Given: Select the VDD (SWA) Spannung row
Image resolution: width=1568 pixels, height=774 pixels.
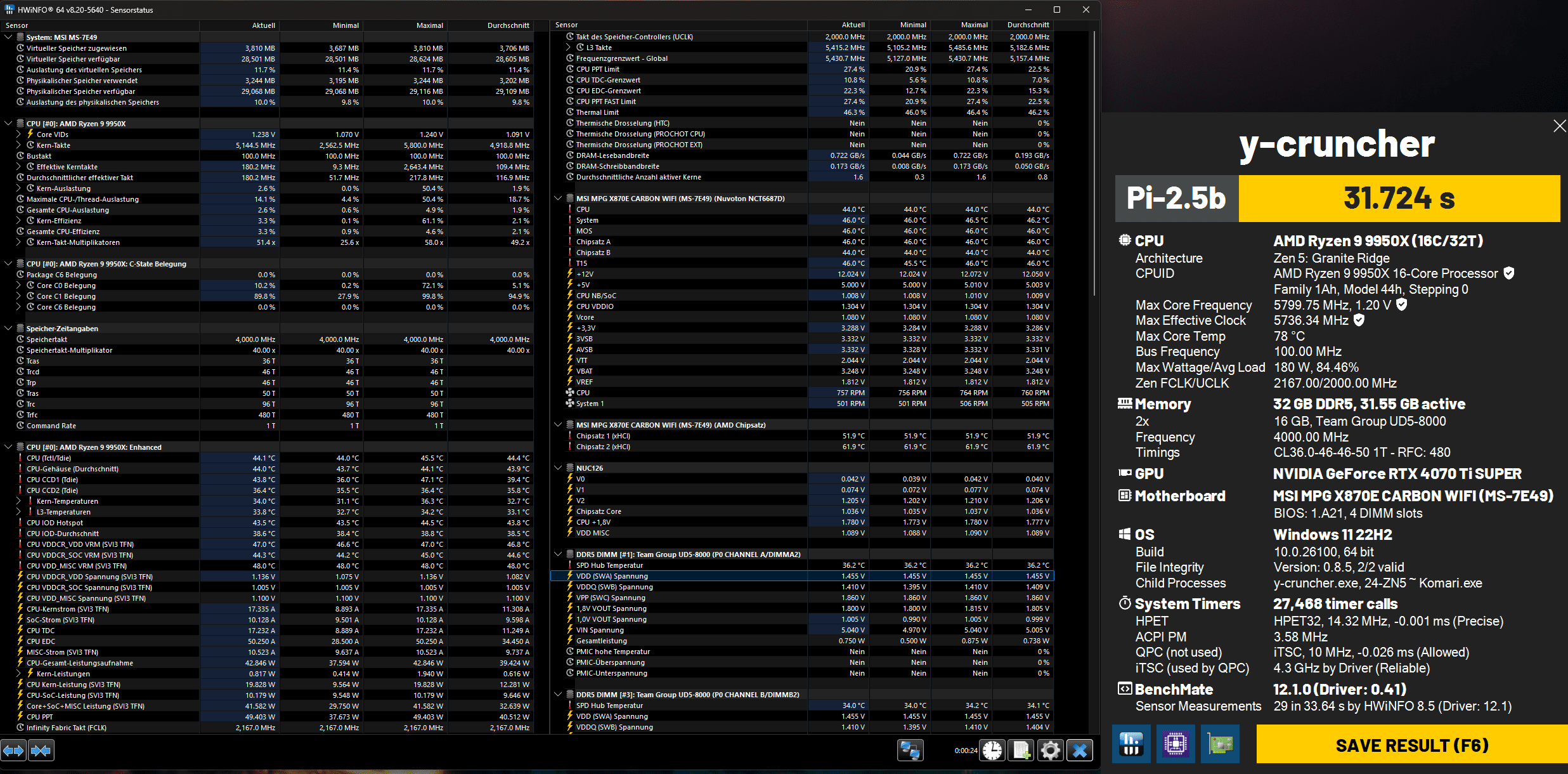Looking at the screenshot, I should click(x=612, y=576).
